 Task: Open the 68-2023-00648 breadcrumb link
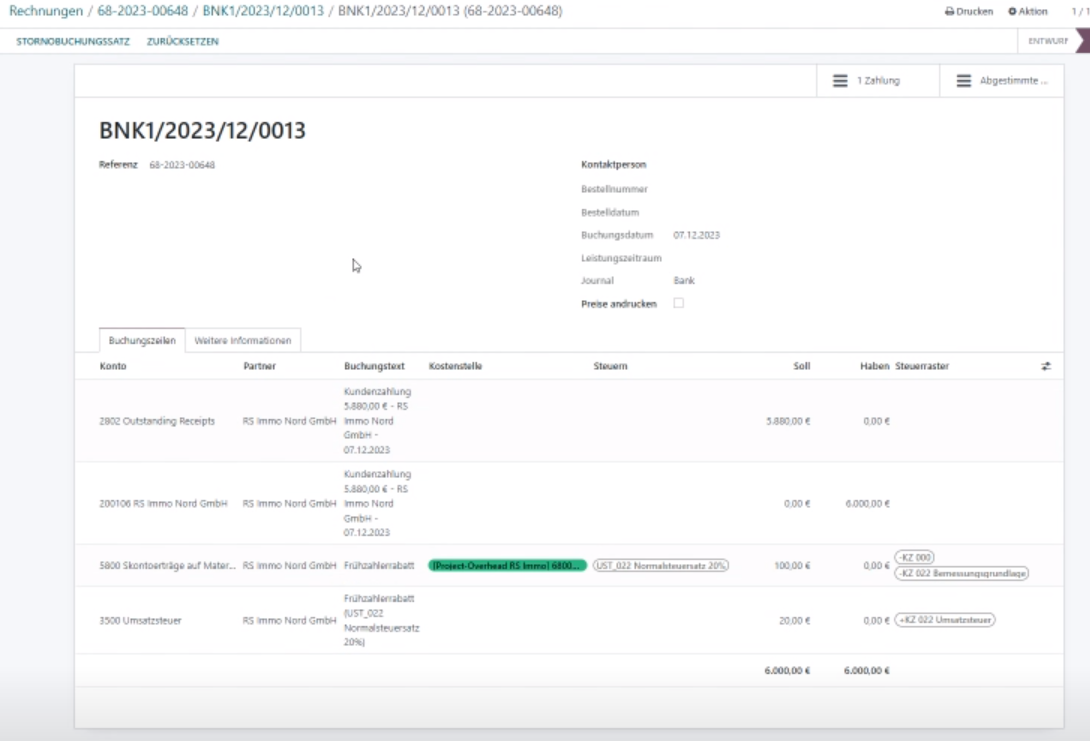pyautogui.click(x=143, y=11)
